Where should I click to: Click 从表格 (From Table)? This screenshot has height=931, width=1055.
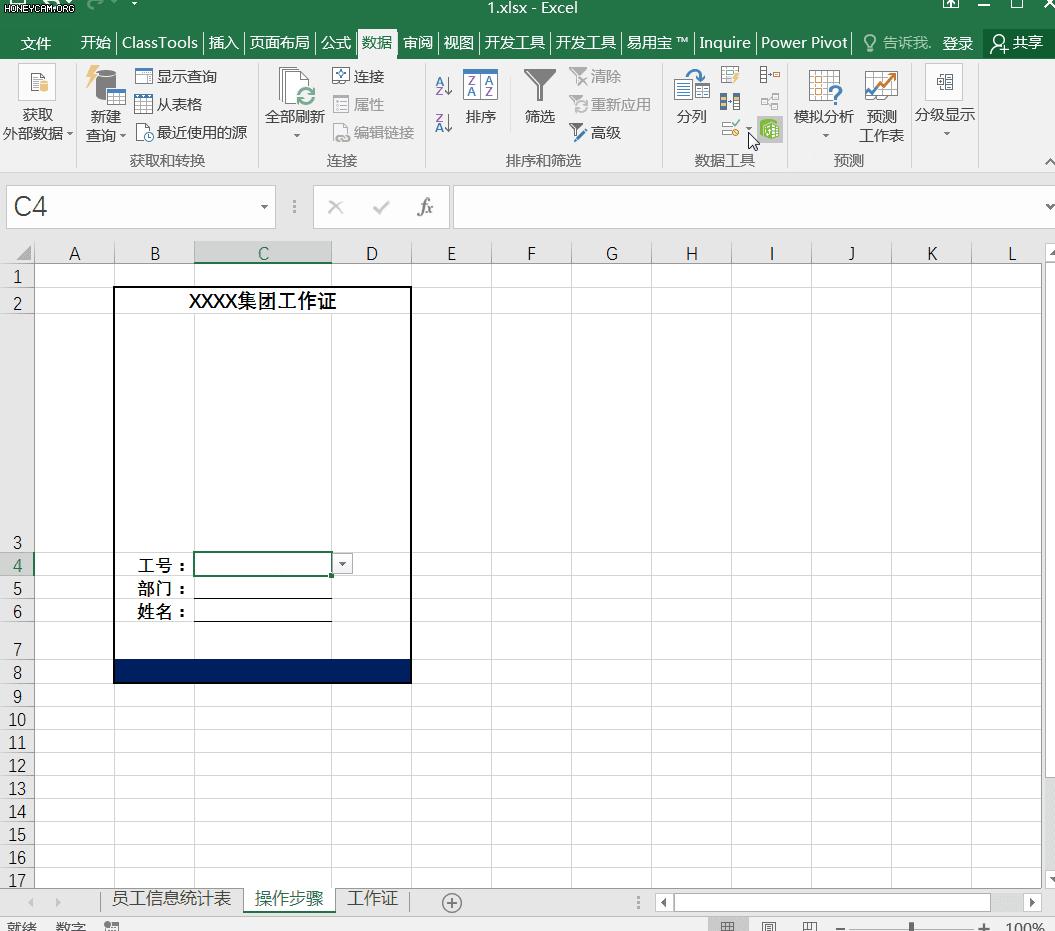coord(168,104)
